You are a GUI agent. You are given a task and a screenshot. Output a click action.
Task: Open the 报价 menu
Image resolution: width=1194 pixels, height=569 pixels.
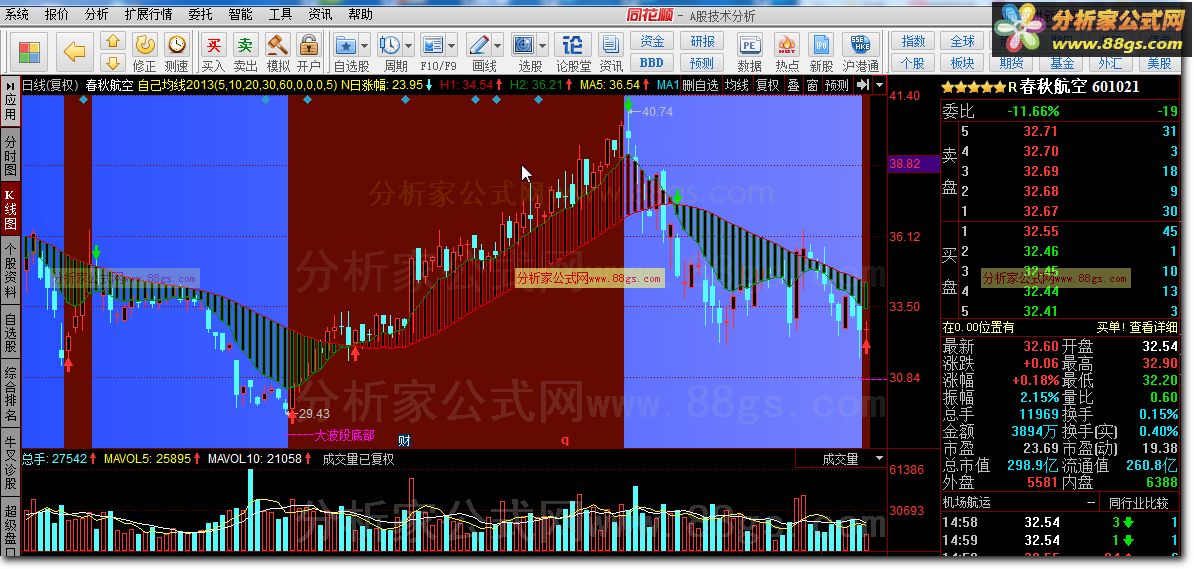point(56,14)
